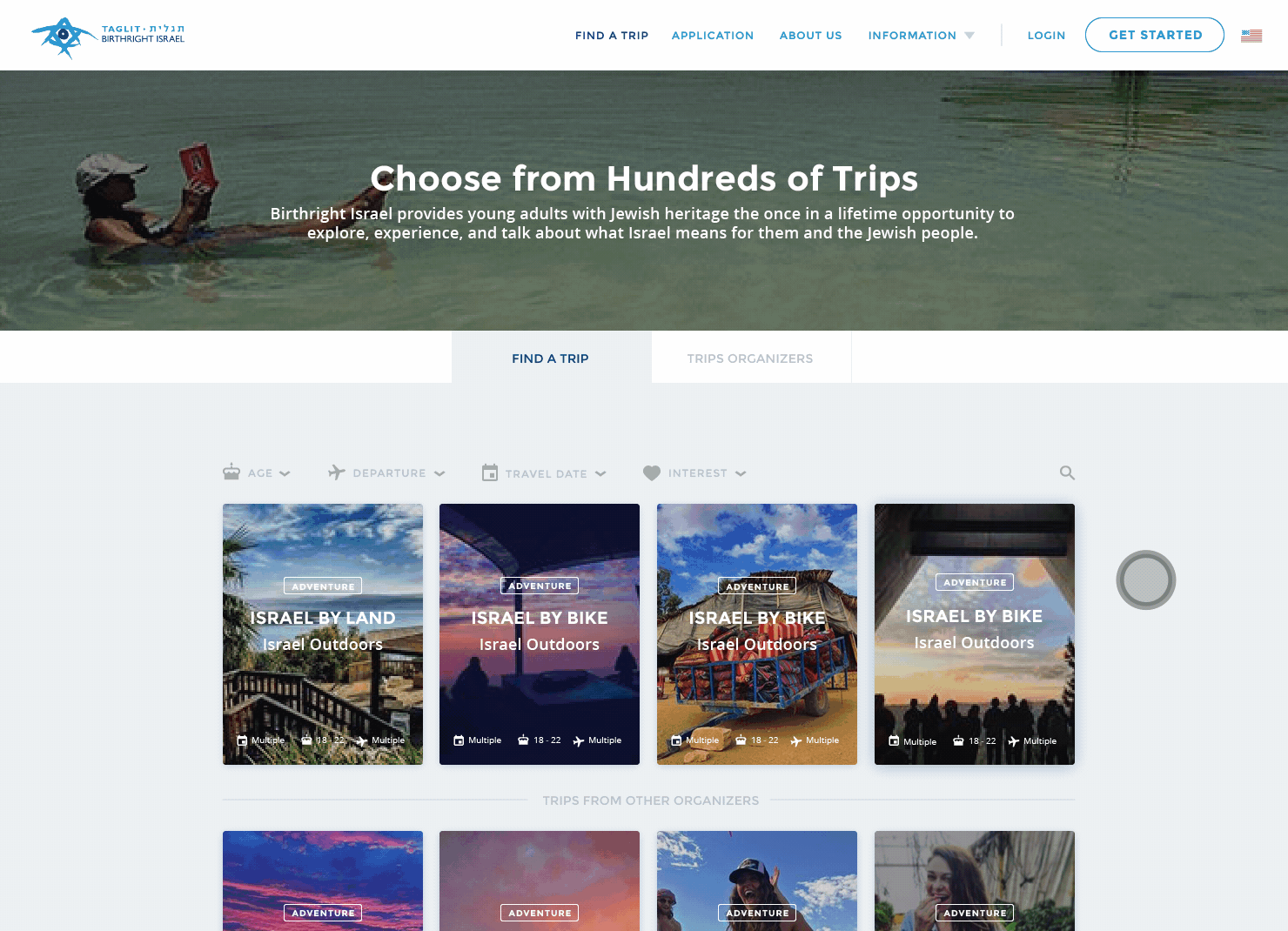Open the Information menu dropdown
The image size is (1288, 931).
pos(921,36)
